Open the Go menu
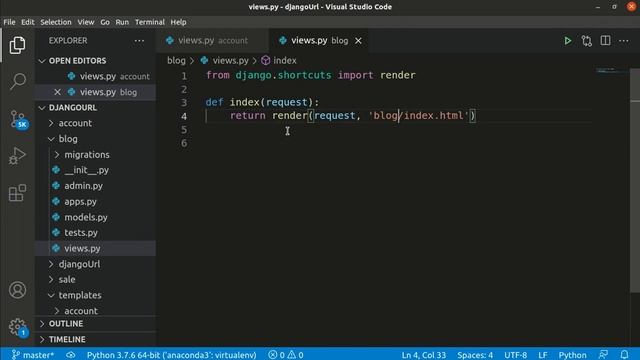This screenshot has width=640, height=360. (105, 22)
